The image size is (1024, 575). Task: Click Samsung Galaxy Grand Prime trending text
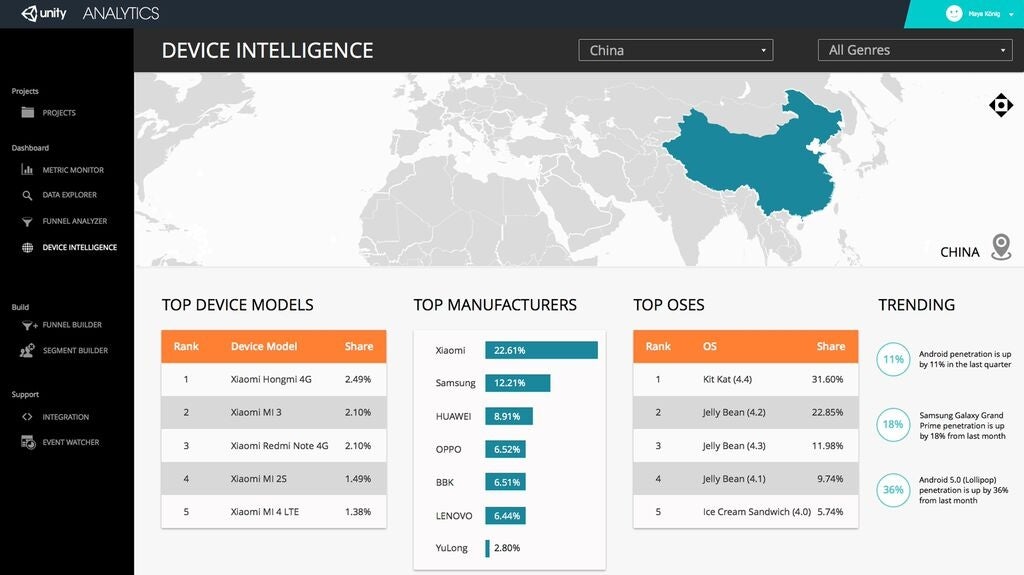coord(963,425)
